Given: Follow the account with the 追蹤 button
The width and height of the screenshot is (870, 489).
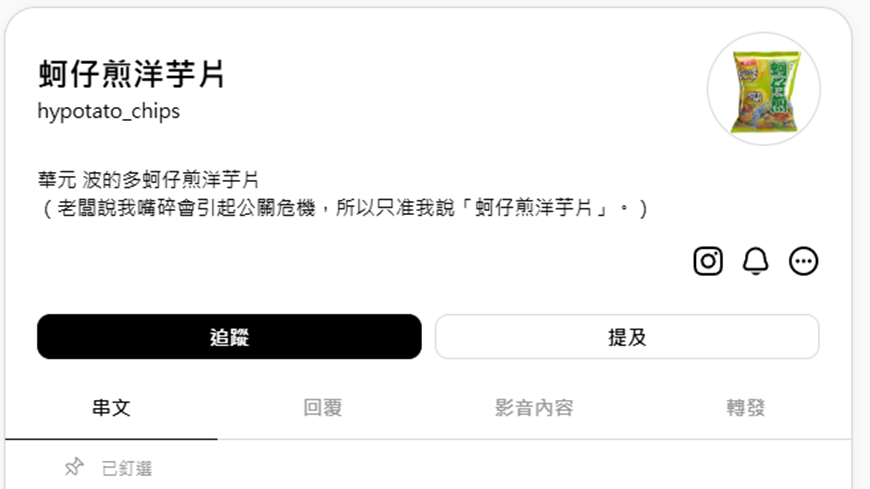Looking at the screenshot, I should pyautogui.click(x=229, y=336).
